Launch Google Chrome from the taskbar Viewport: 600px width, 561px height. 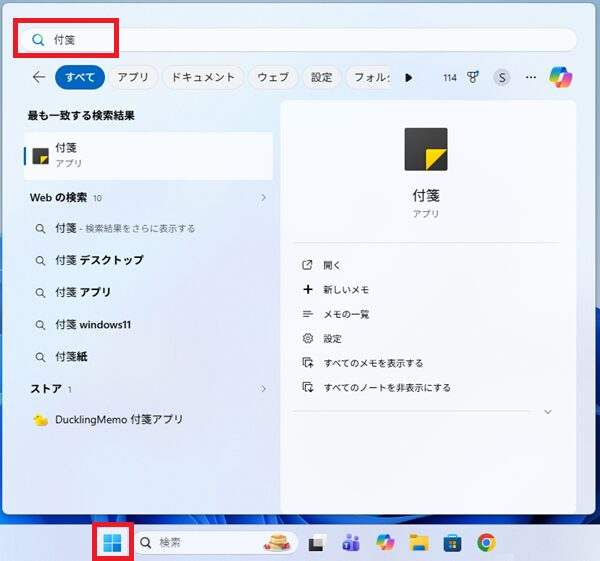pyautogui.click(x=486, y=543)
